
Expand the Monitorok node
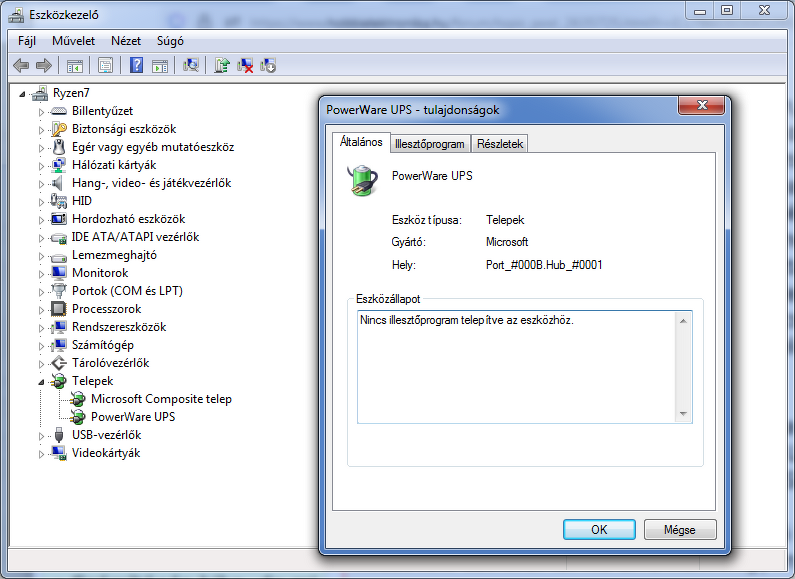[x=42, y=274]
